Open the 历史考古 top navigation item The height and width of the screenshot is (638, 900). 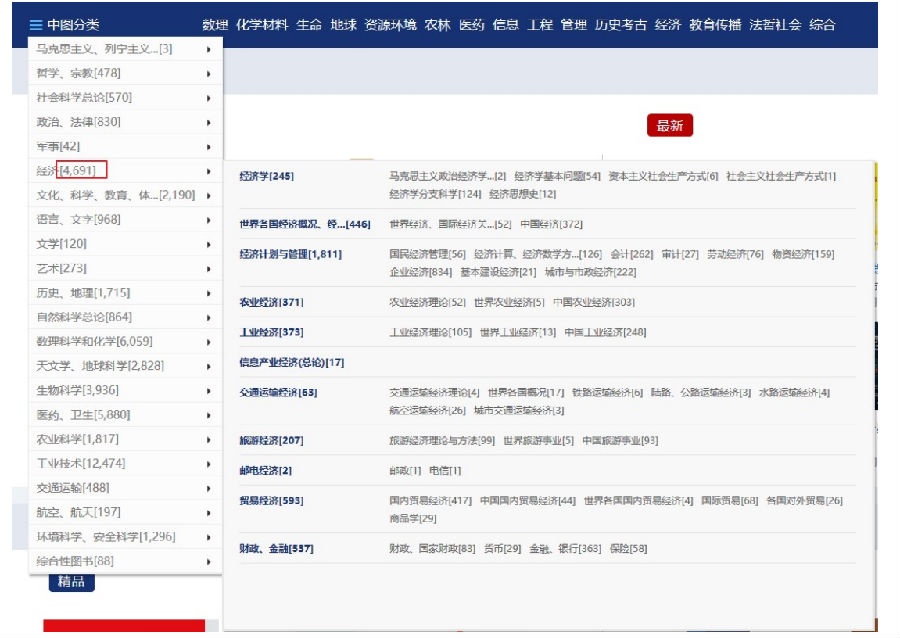point(620,25)
